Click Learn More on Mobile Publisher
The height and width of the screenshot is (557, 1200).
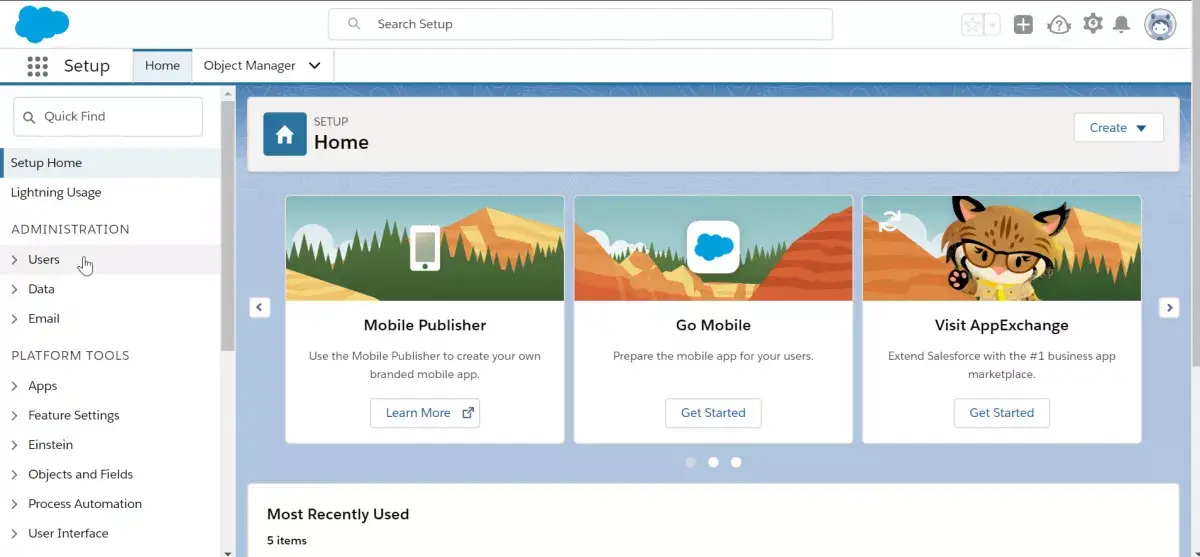coord(425,413)
